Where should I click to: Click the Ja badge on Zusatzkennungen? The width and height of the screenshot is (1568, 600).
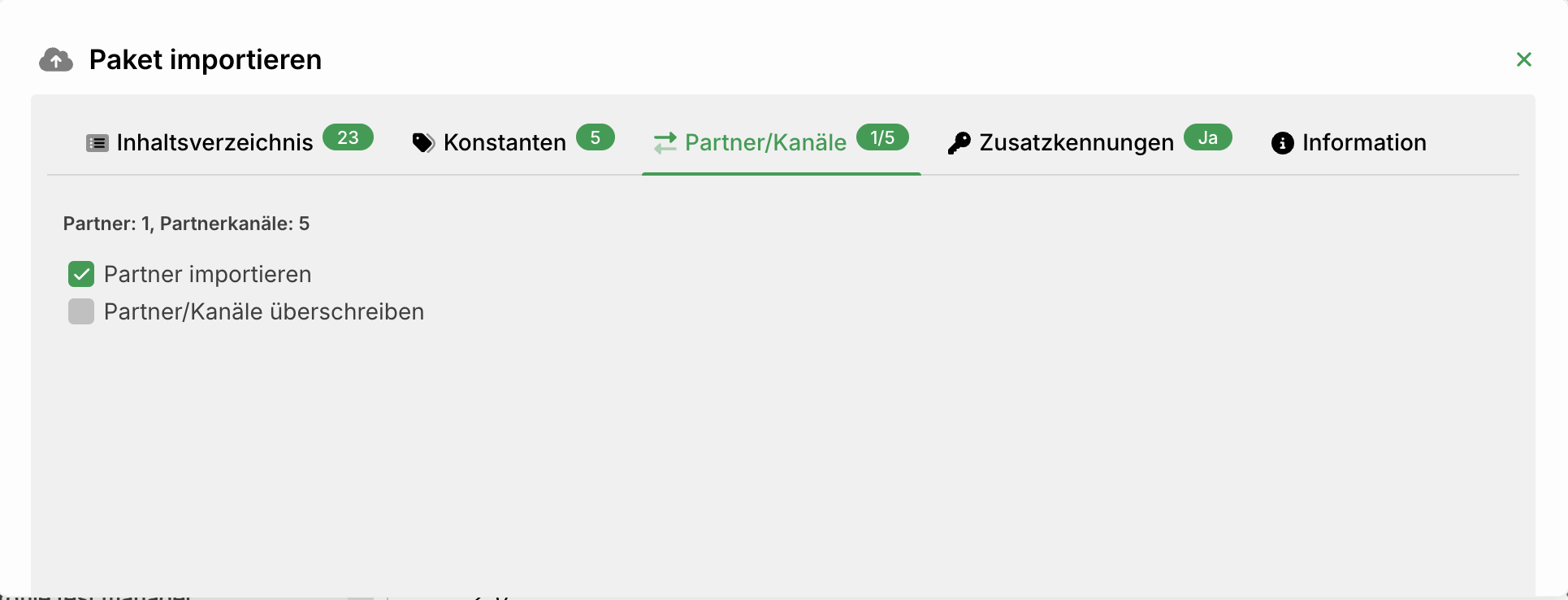point(1208,137)
